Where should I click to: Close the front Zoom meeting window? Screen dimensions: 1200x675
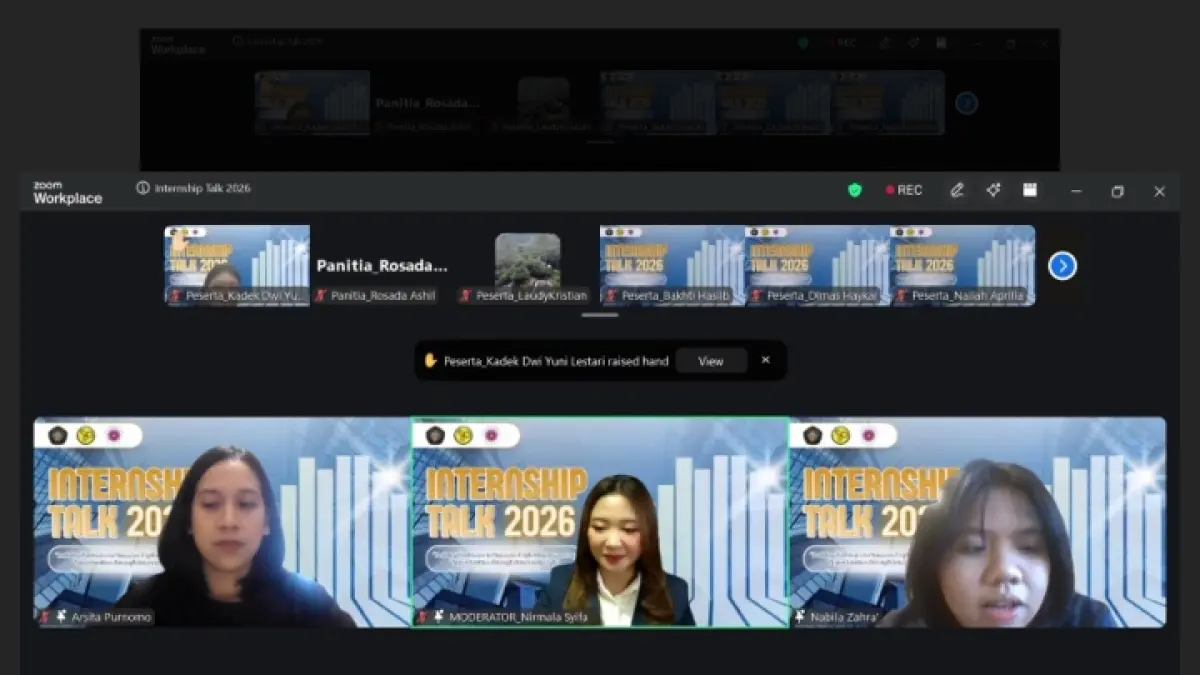[1159, 191]
